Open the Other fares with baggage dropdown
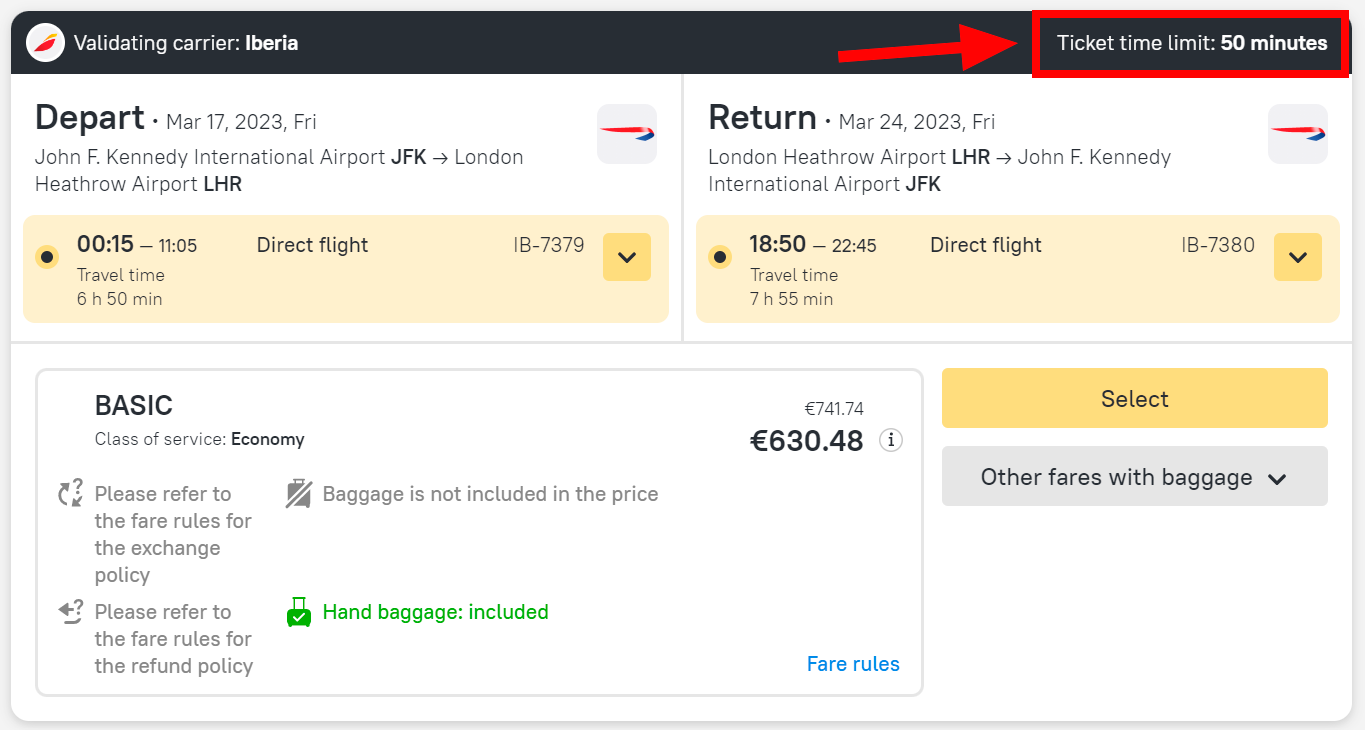Viewport: 1365px width, 730px height. point(1134,477)
